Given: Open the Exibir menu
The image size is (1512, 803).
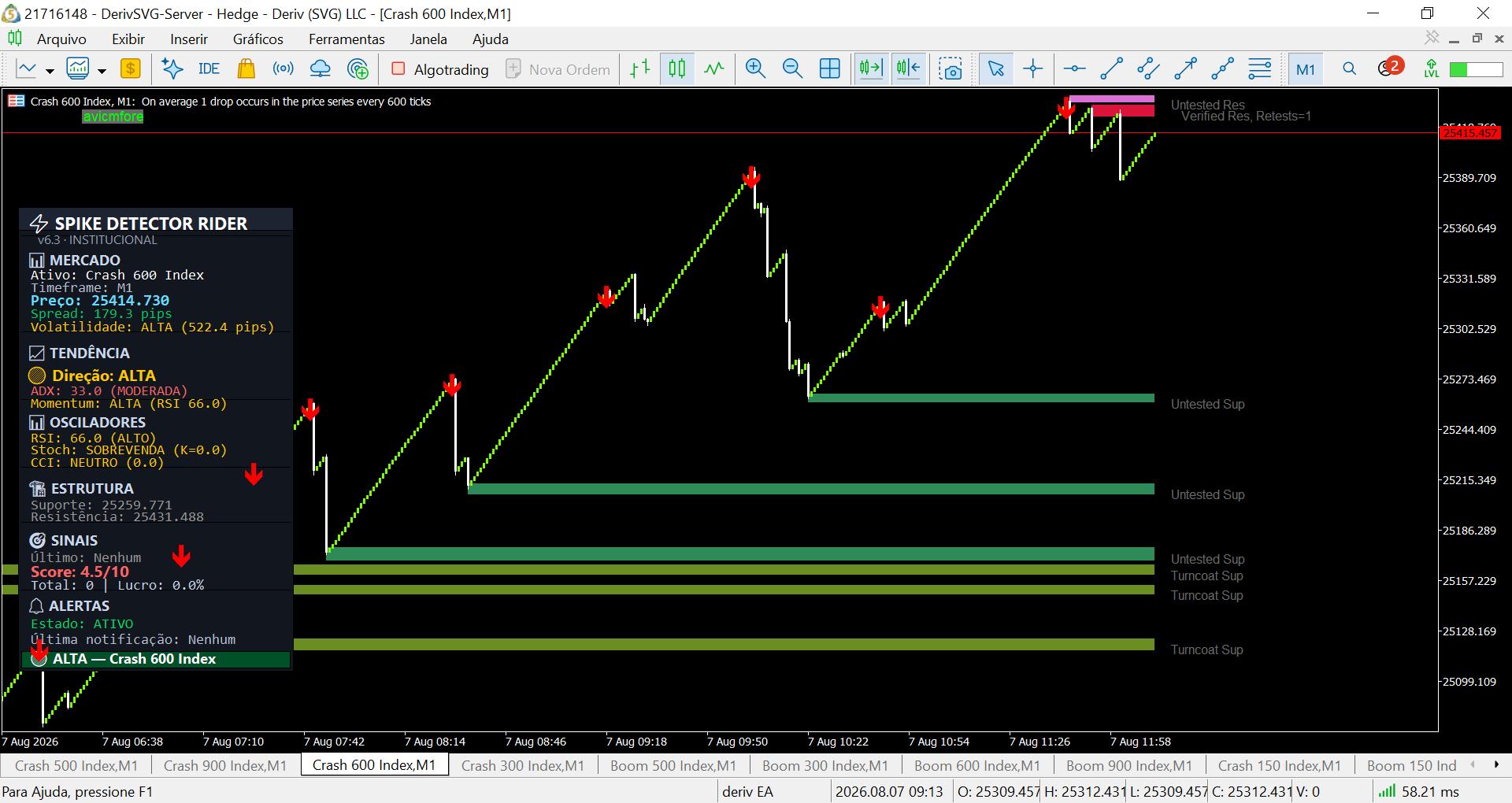Looking at the screenshot, I should pyautogui.click(x=128, y=39).
